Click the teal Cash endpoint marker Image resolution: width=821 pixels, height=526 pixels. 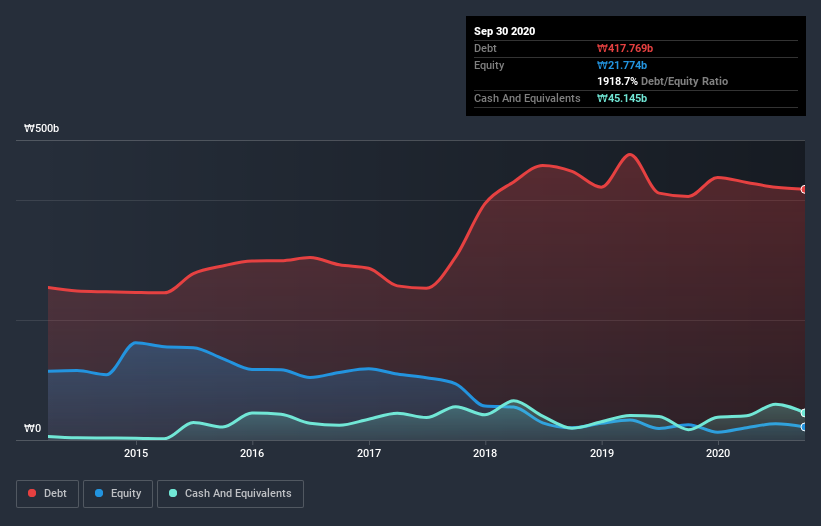[x=804, y=413]
